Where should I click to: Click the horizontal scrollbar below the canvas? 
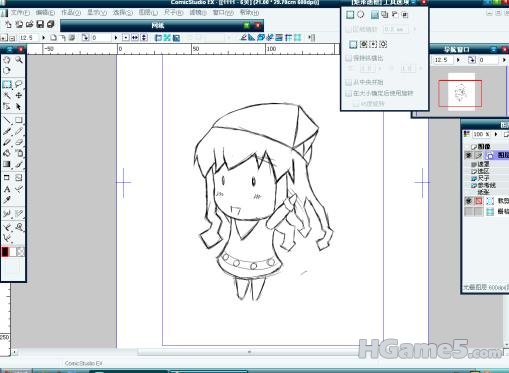[x=248, y=352]
